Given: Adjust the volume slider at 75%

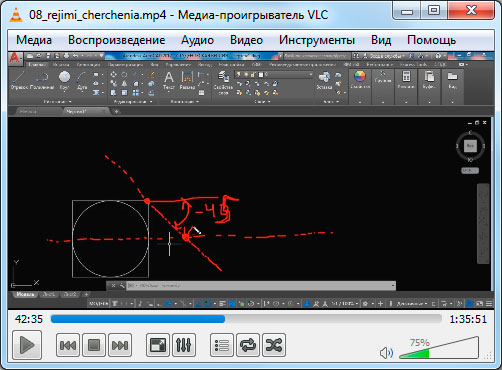Looking at the screenshot, I should point(439,348).
